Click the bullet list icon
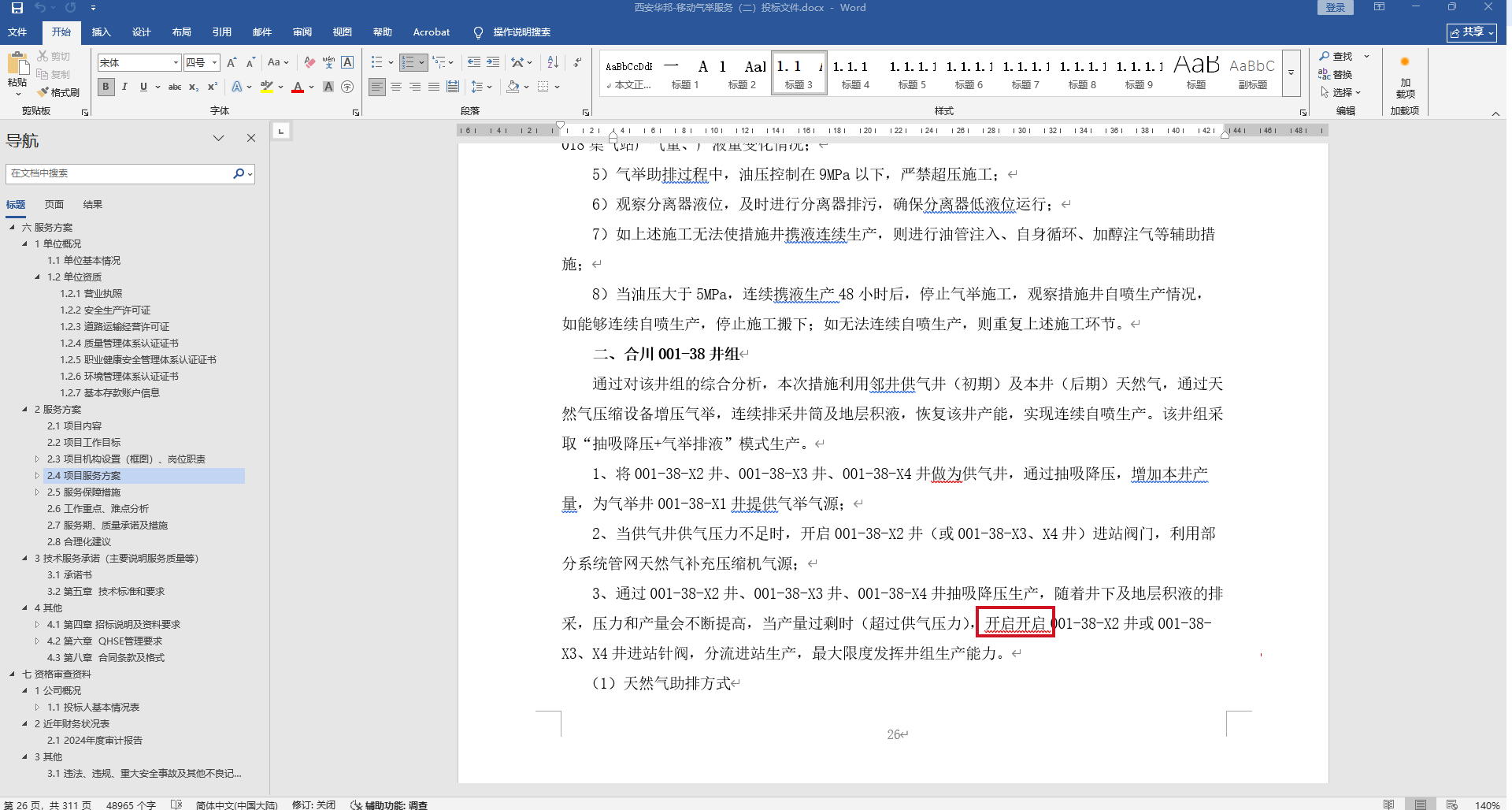Viewport: 1512px width, 810px height. click(x=377, y=62)
